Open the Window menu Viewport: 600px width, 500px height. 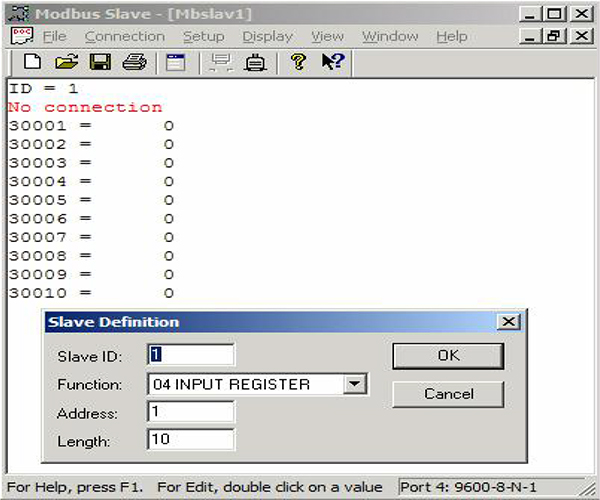click(x=390, y=36)
